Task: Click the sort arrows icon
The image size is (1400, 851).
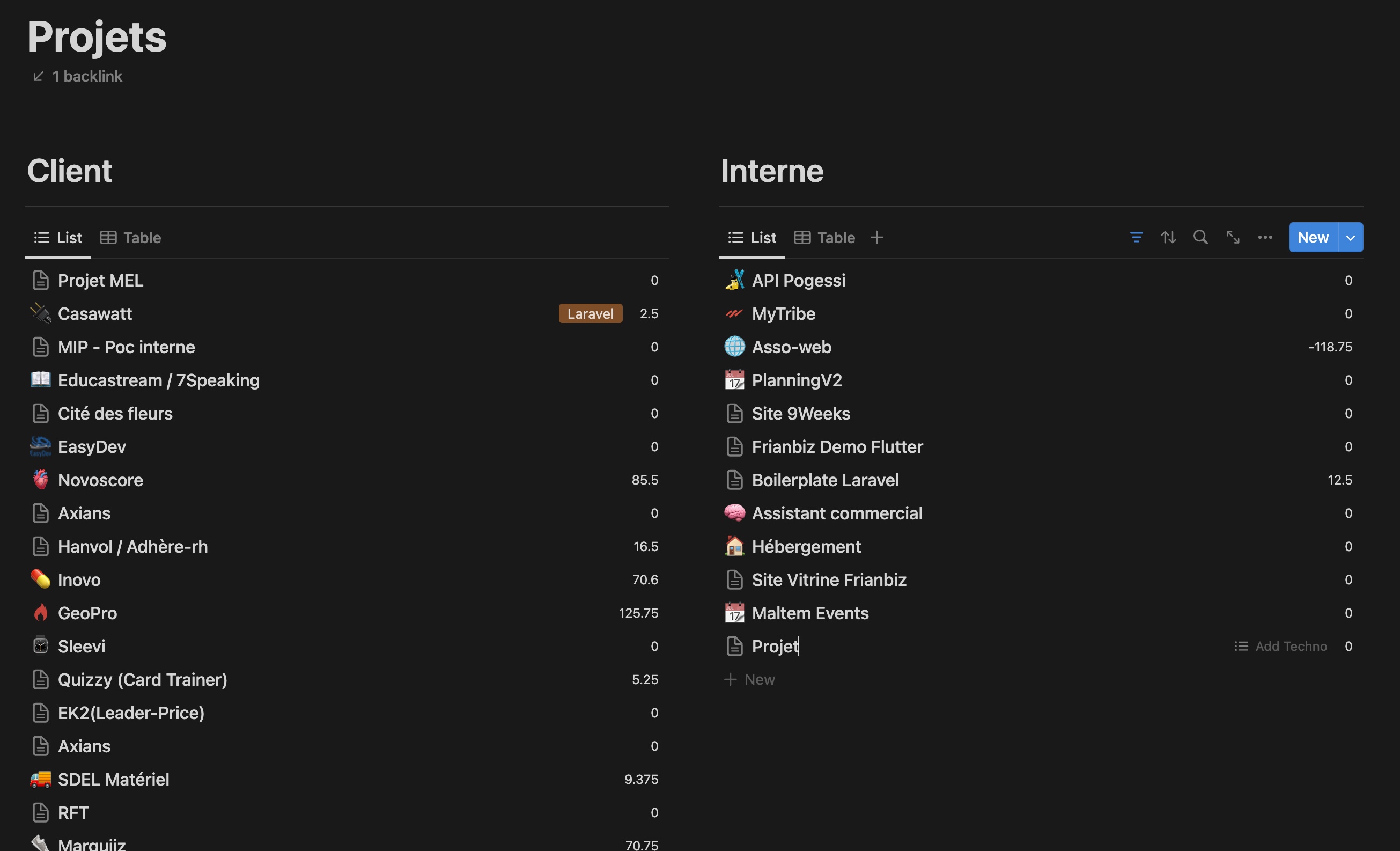Action: point(1168,237)
